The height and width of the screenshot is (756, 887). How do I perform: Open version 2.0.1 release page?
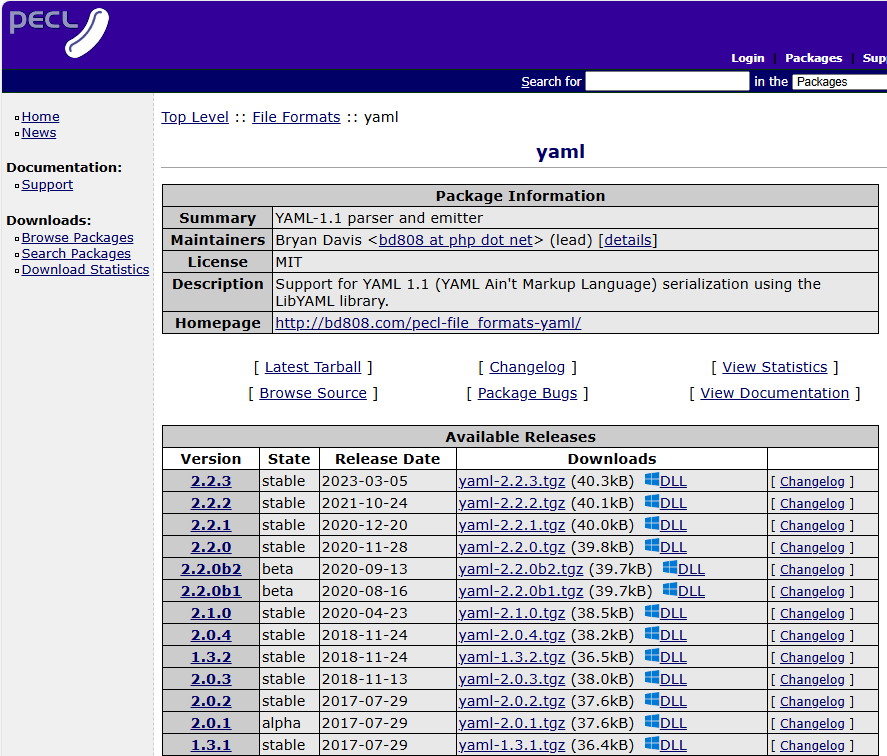click(211, 723)
